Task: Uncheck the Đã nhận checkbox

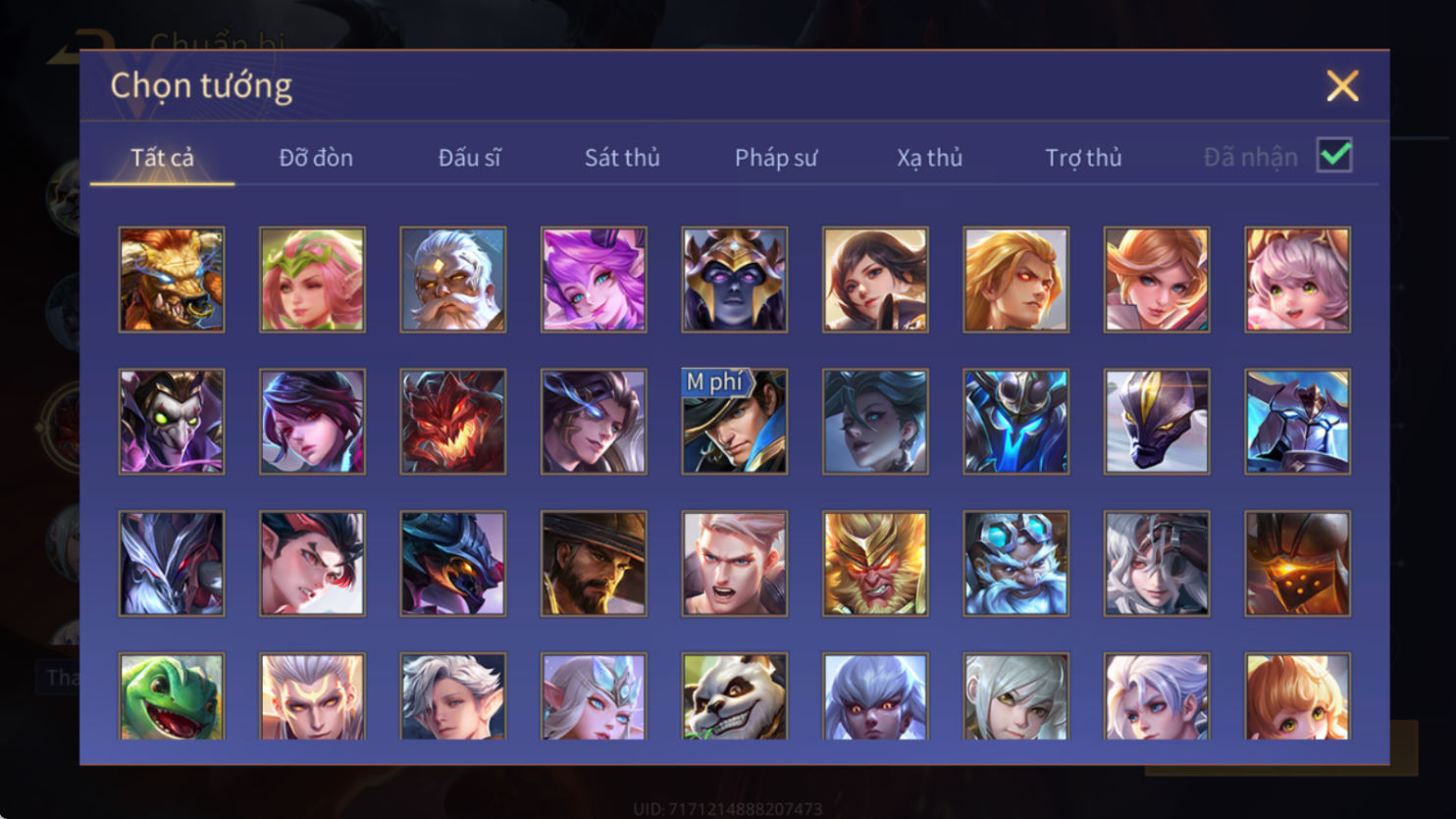Action: pyautogui.click(x=1334, y=155)
